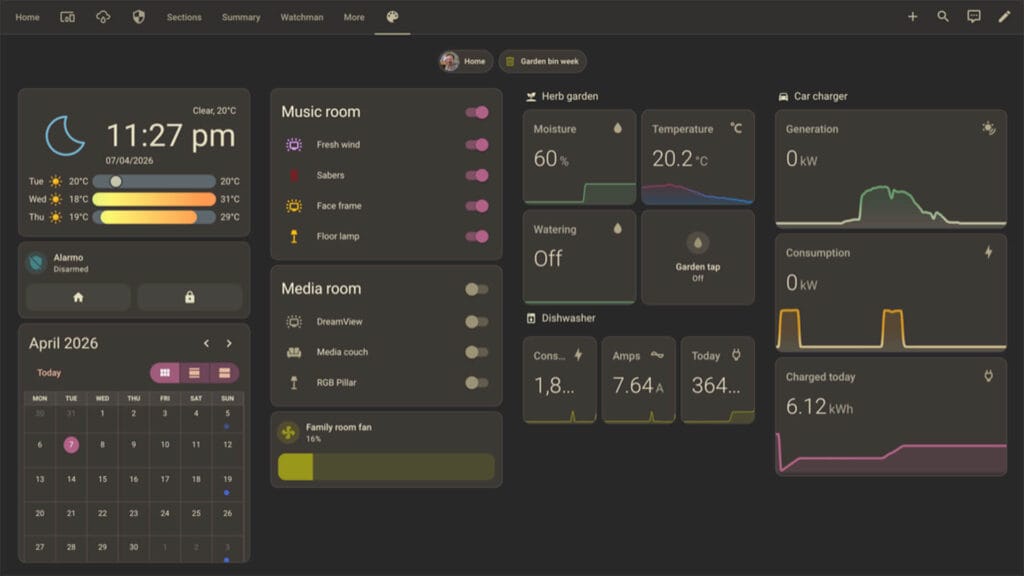Select the palette icon tab

[x=392, y=17]
